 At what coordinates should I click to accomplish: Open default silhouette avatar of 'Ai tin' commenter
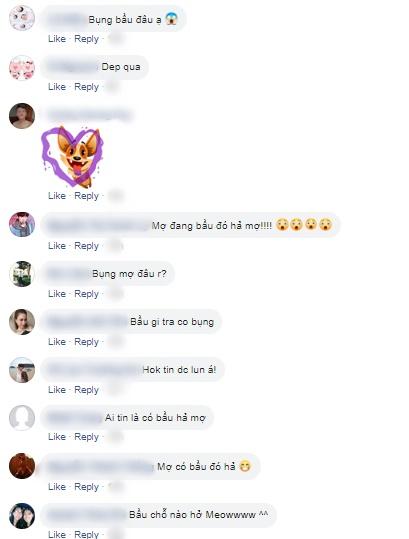coord(22,418)
